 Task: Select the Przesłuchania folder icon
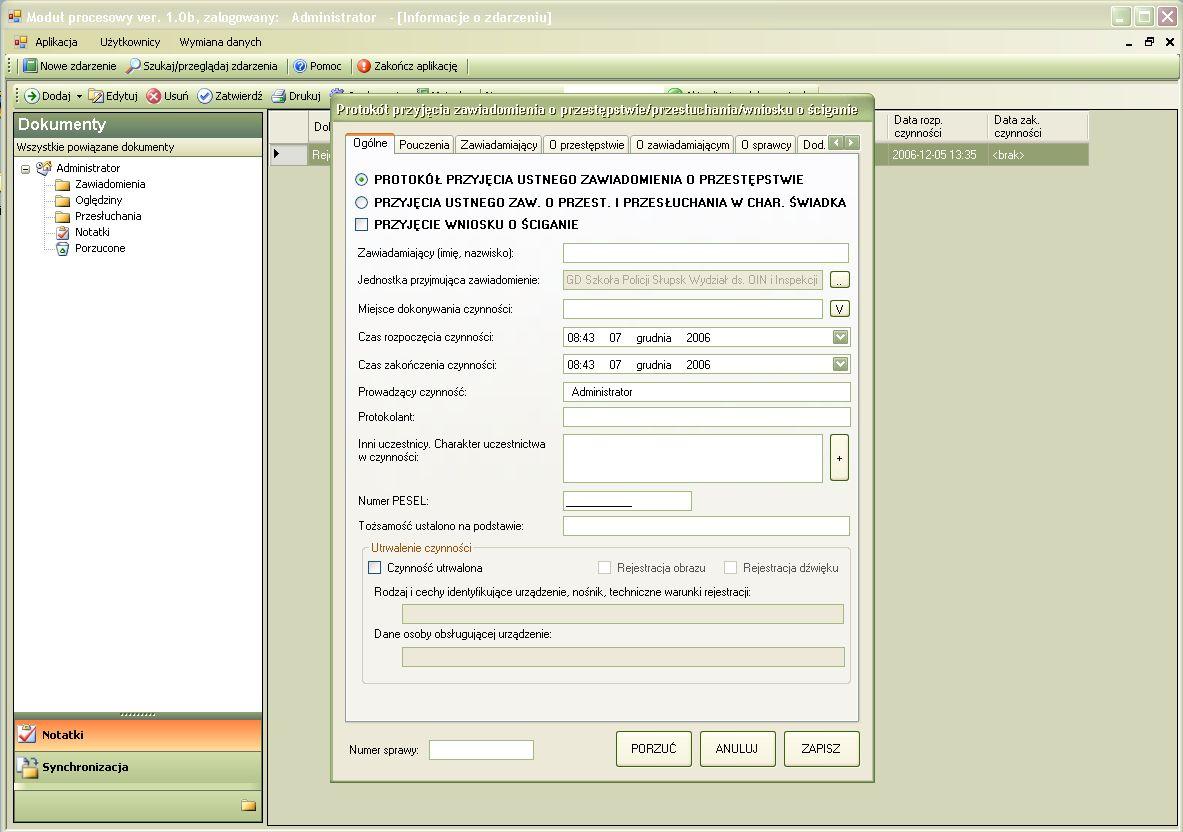pyautogui.click(x=63, y=216)
